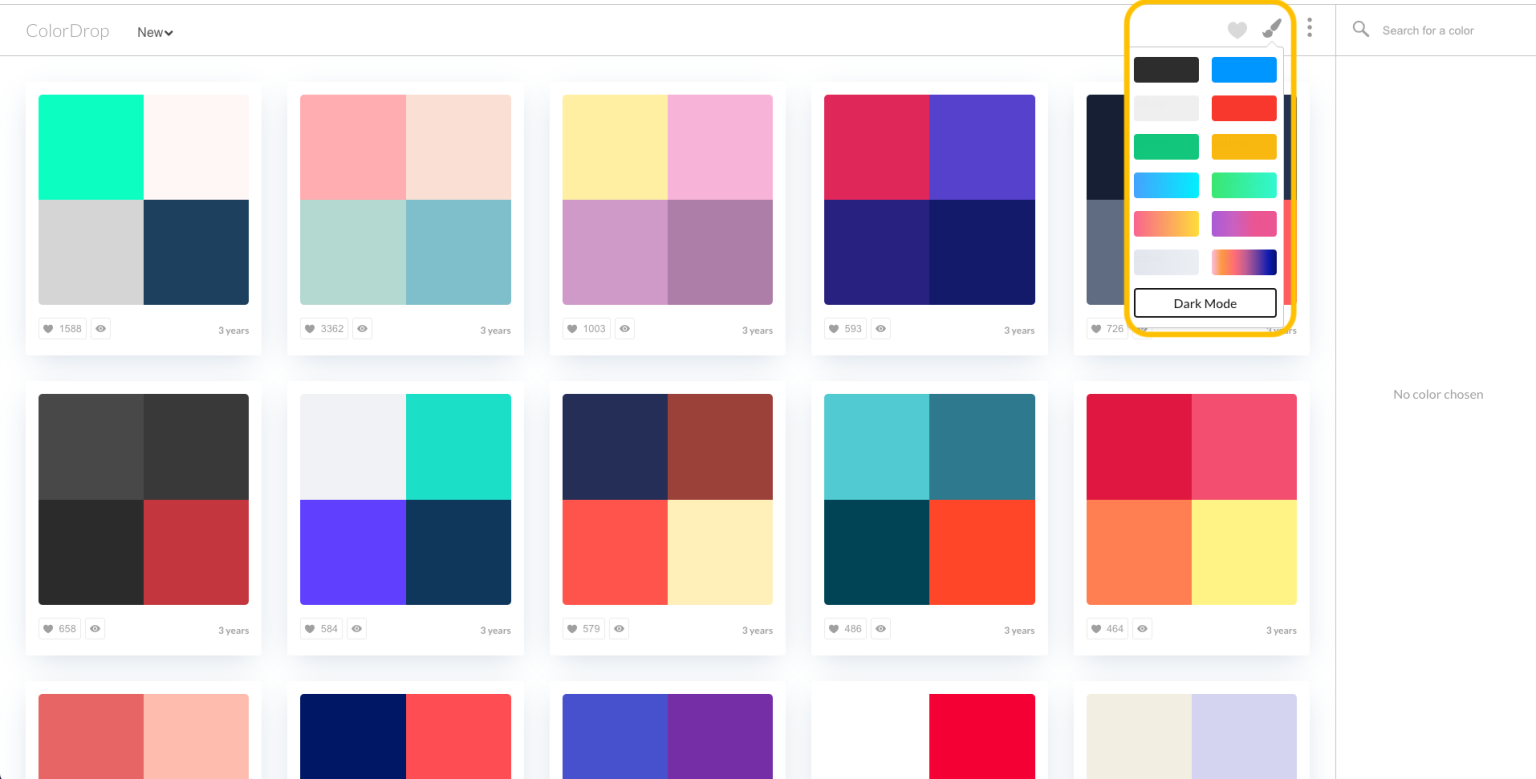This screenshot has height=779, width=1536.
Task: Toggle the eye icon beside 584 likes
Action: tap(357, 629)
